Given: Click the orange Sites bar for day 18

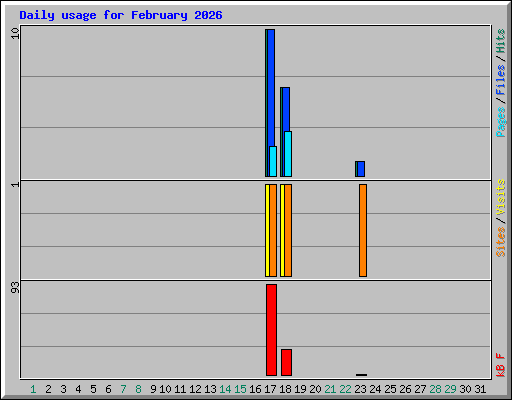Looking at the screenshot, I should tap(288, 230).
